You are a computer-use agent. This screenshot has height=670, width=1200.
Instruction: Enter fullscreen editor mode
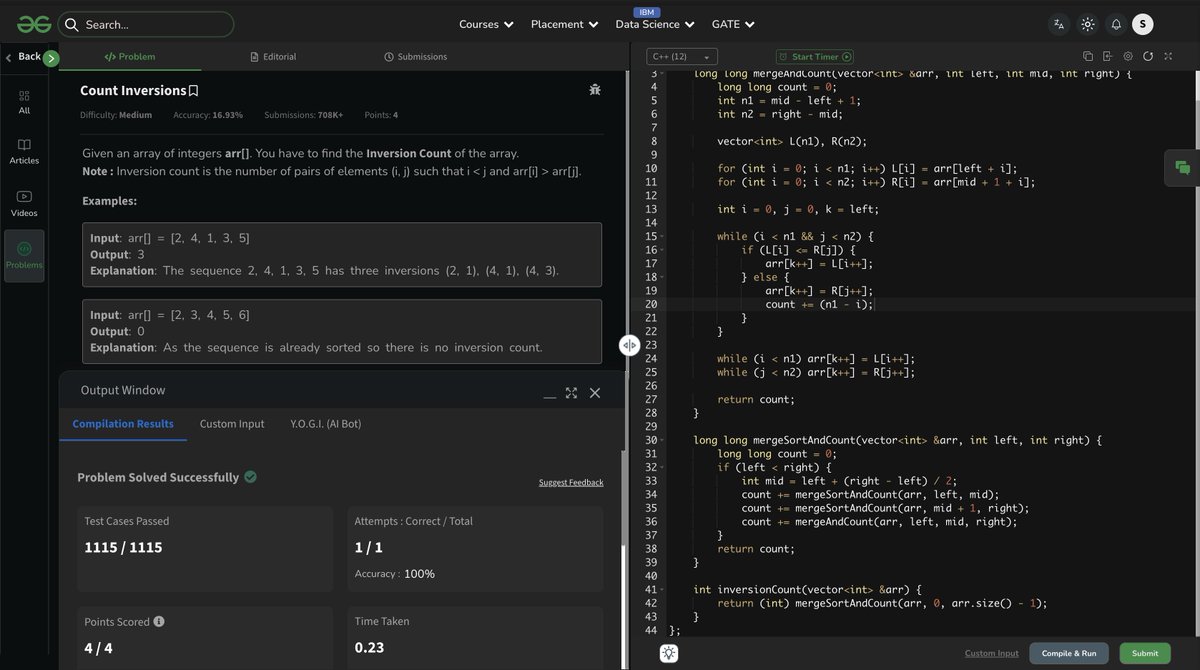(x=1168, y=57)
